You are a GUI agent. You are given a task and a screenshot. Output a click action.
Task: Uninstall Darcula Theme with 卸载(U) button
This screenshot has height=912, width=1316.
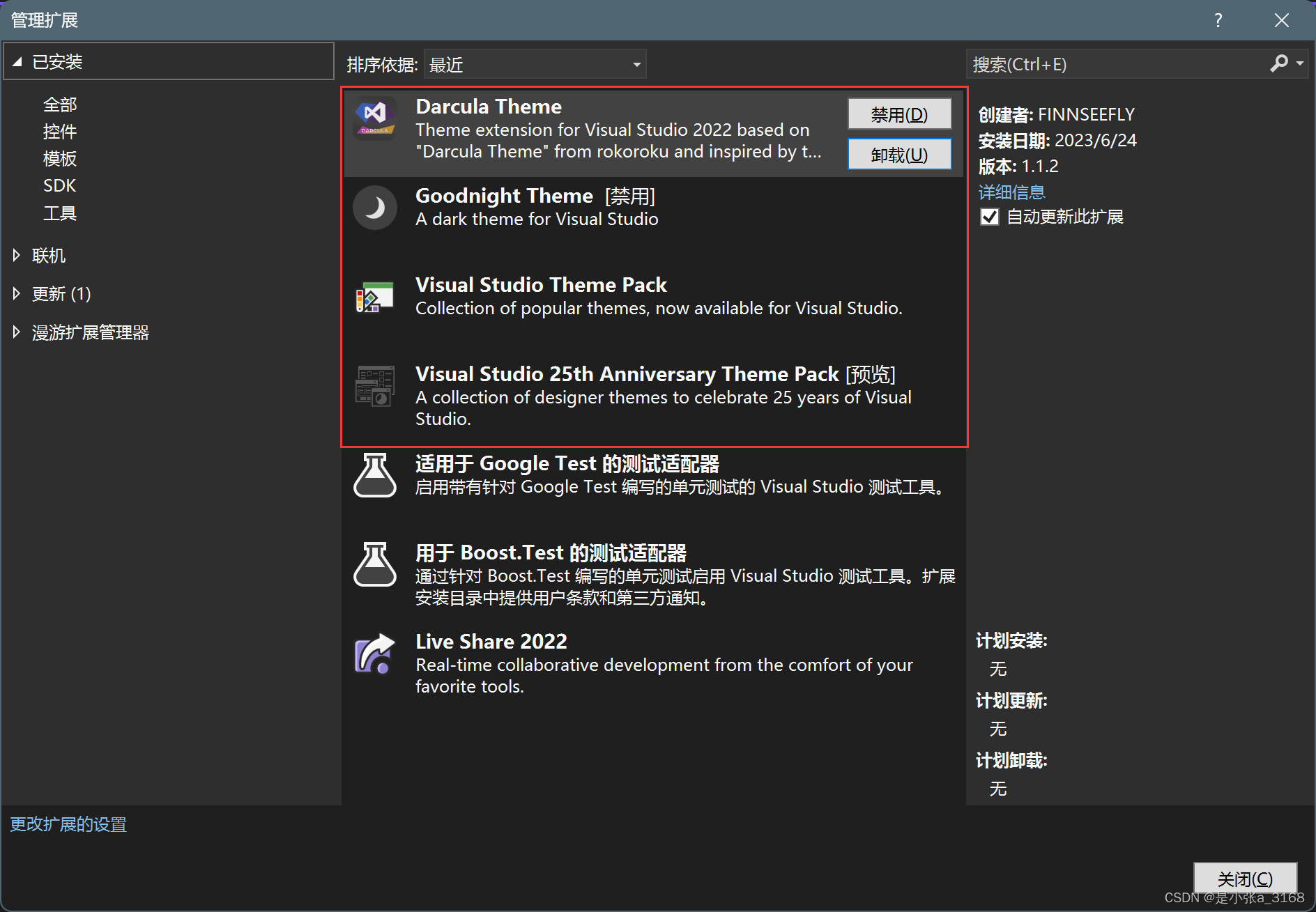click(899, 154)
